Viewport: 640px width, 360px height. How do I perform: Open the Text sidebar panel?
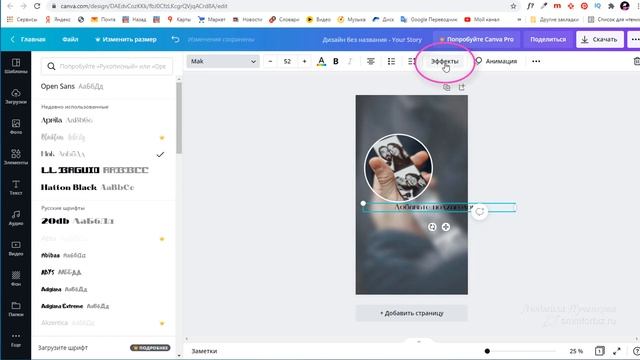(16, 187)
